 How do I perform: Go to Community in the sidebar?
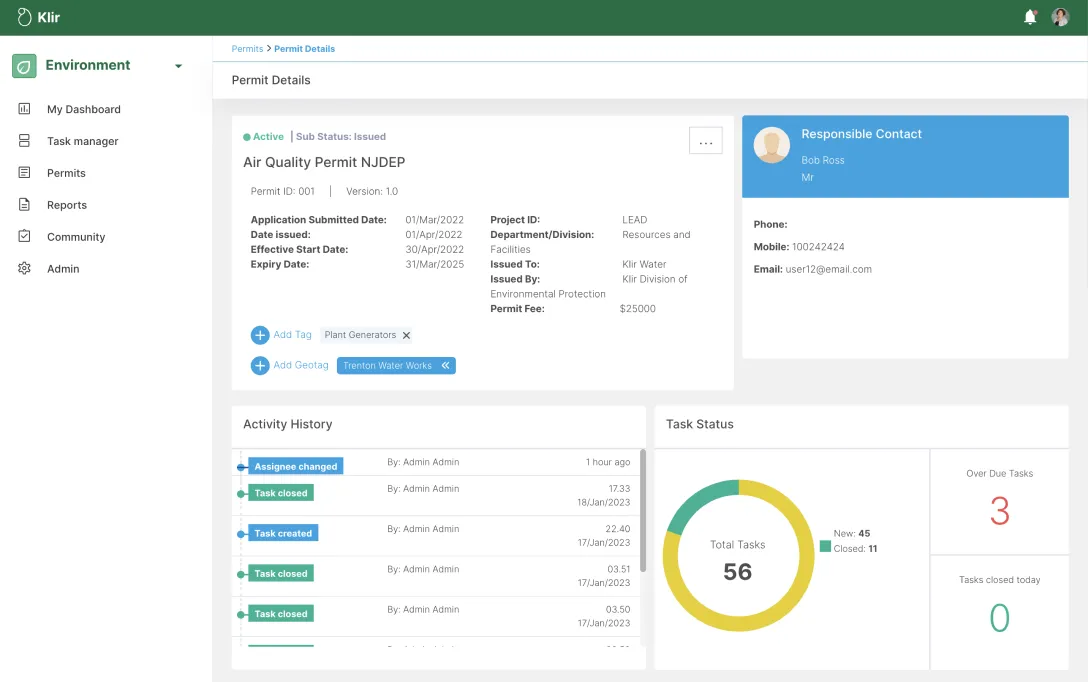point(76,237)
